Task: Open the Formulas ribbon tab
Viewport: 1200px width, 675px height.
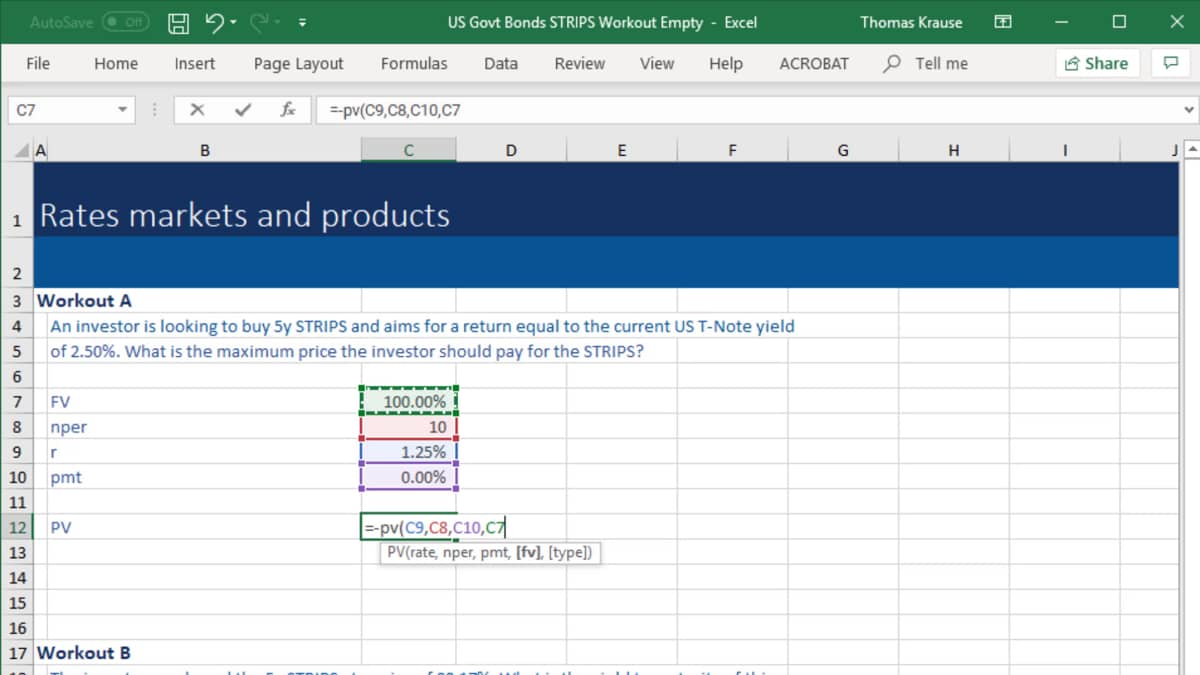Action: 414,63
